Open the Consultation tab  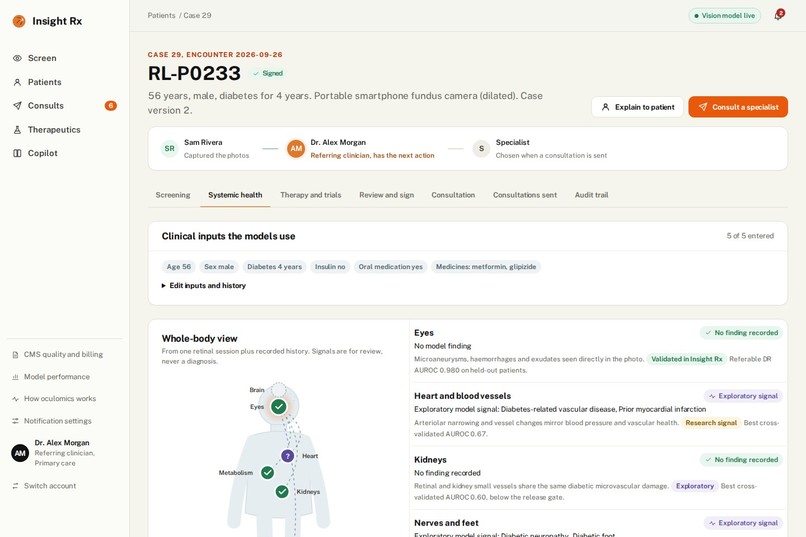(453, 195)
